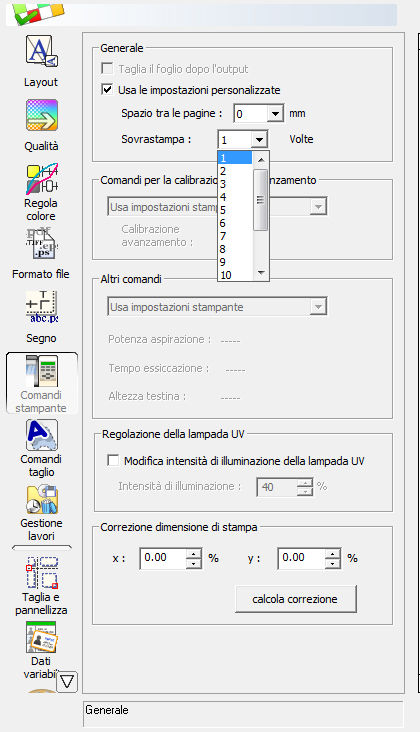Increase the x correction value stepper
Viewport: 420px width, 732px height.
[x=194, y=553]
